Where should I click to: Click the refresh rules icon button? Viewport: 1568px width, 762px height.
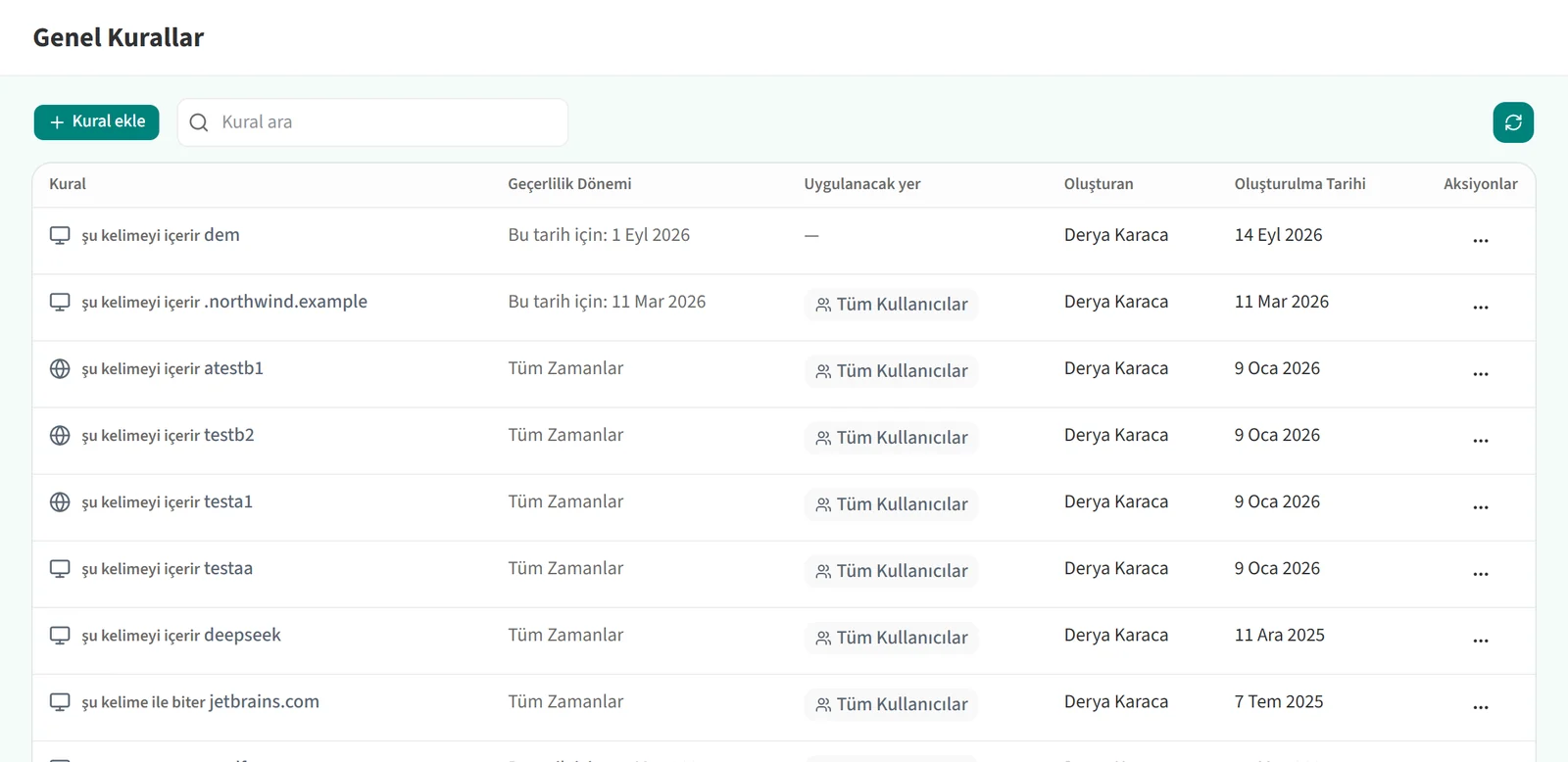click(1513, 122)
